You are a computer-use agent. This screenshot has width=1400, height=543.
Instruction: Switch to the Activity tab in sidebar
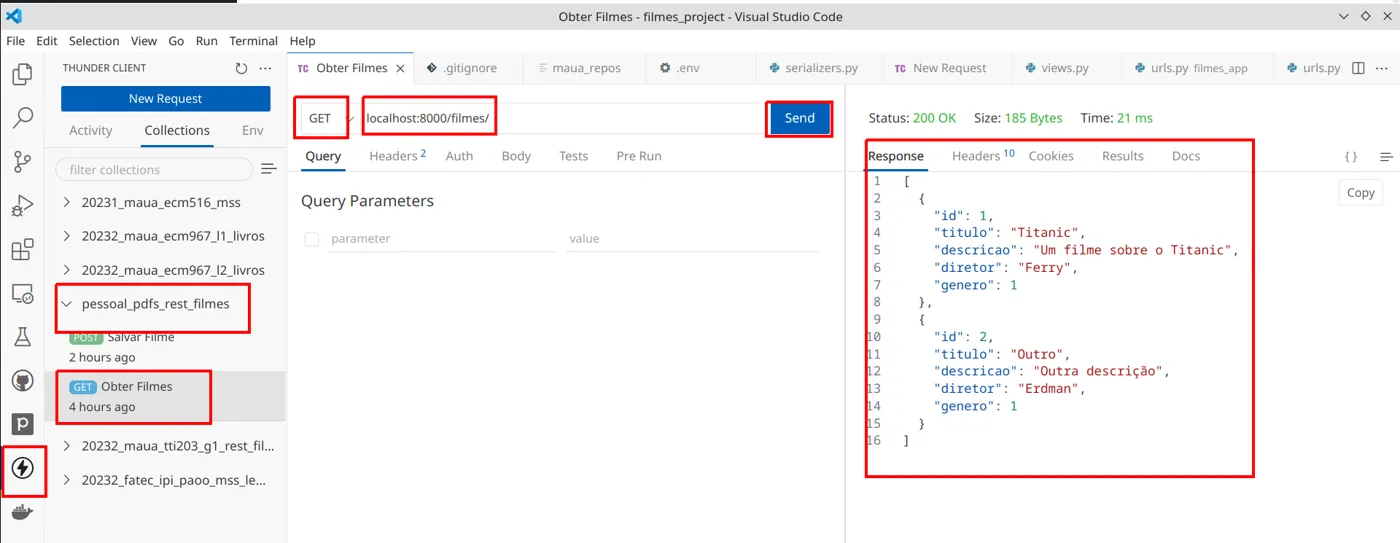pyautogui.click(x=91, y=131)
